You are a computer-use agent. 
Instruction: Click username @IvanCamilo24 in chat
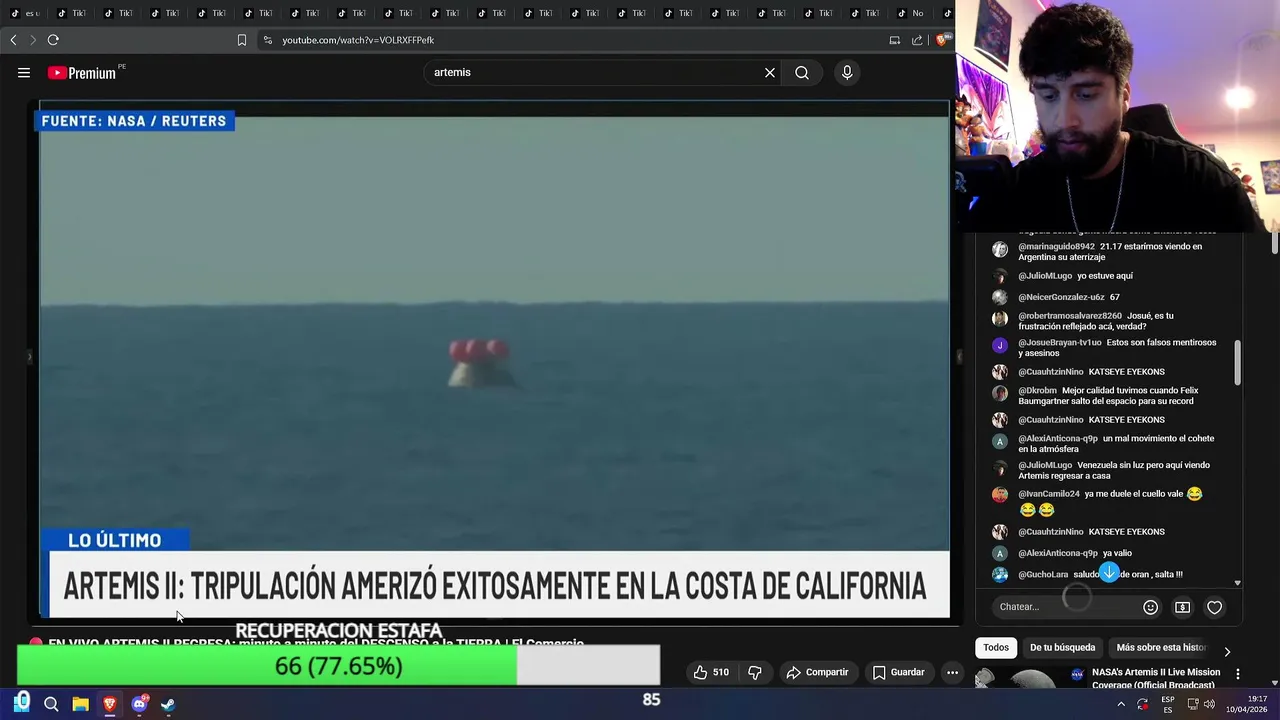(1048, 494)
